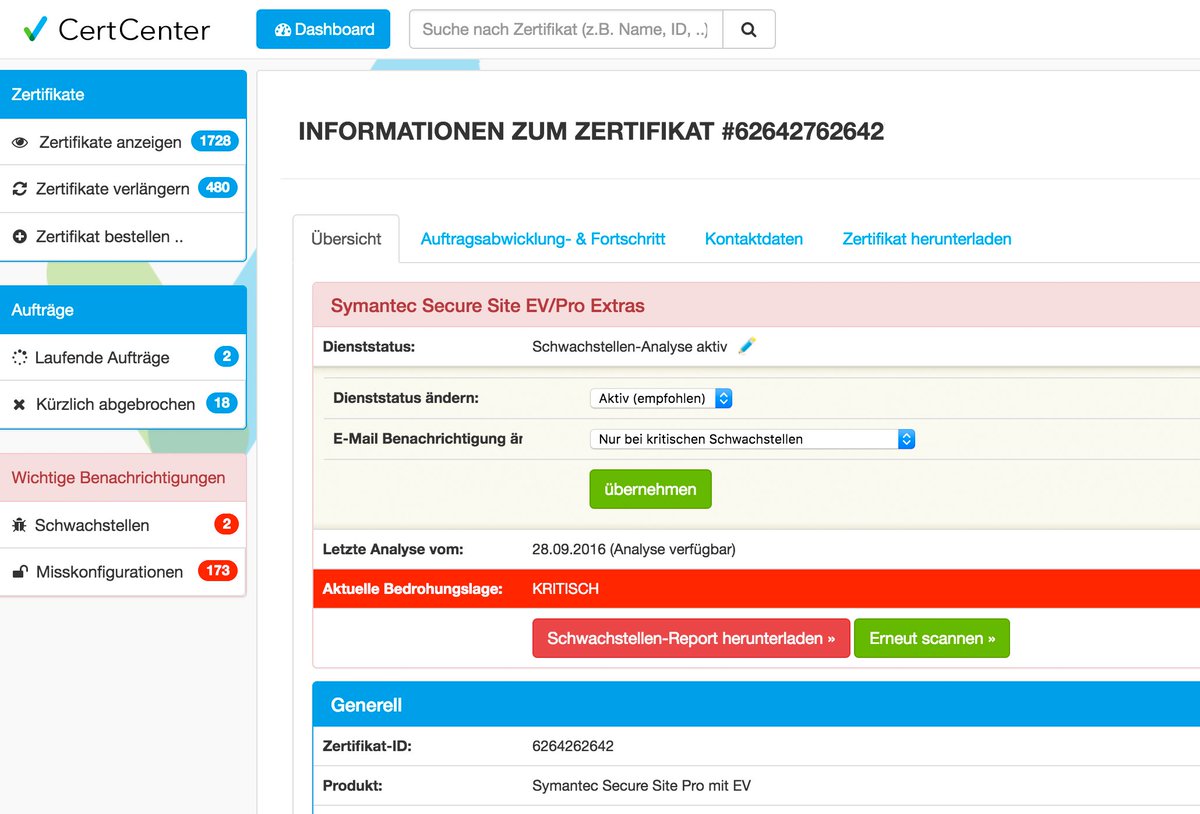1200x814 pixels.
Task: Click the Generell section header
Action: coord(756,705)
